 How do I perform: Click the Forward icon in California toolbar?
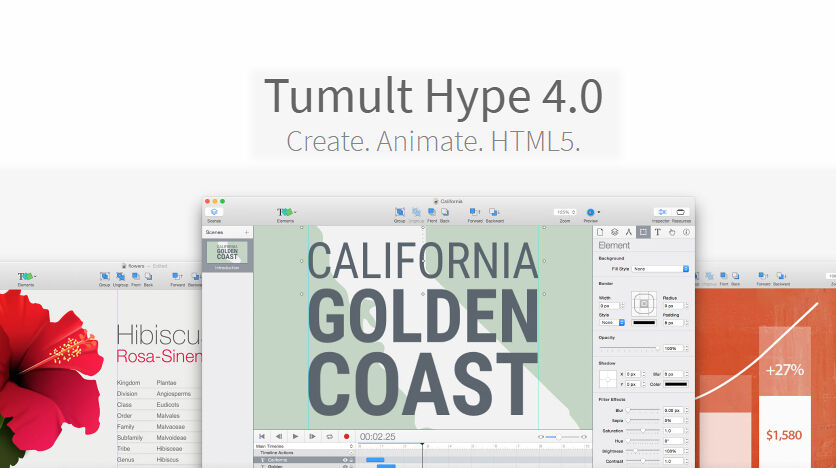[x=474, y=212]
